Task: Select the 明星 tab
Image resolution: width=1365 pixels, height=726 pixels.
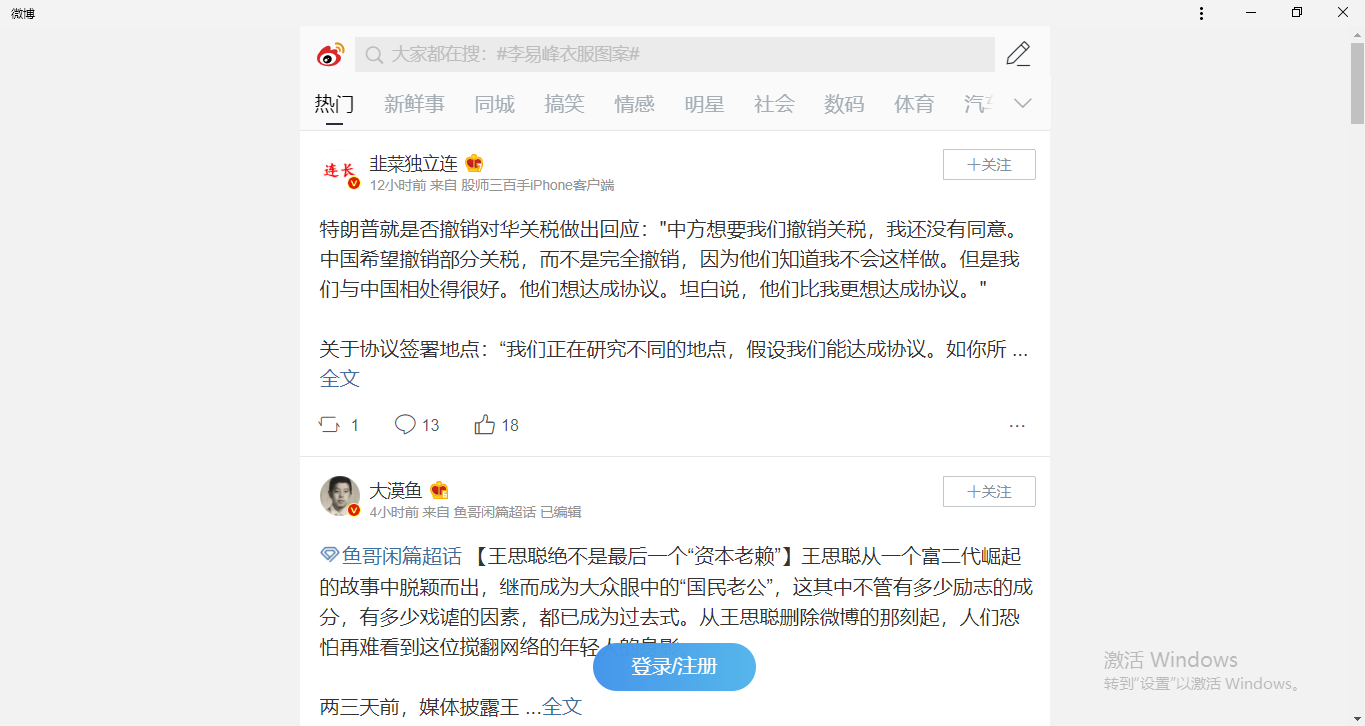Action: [704, 104]
